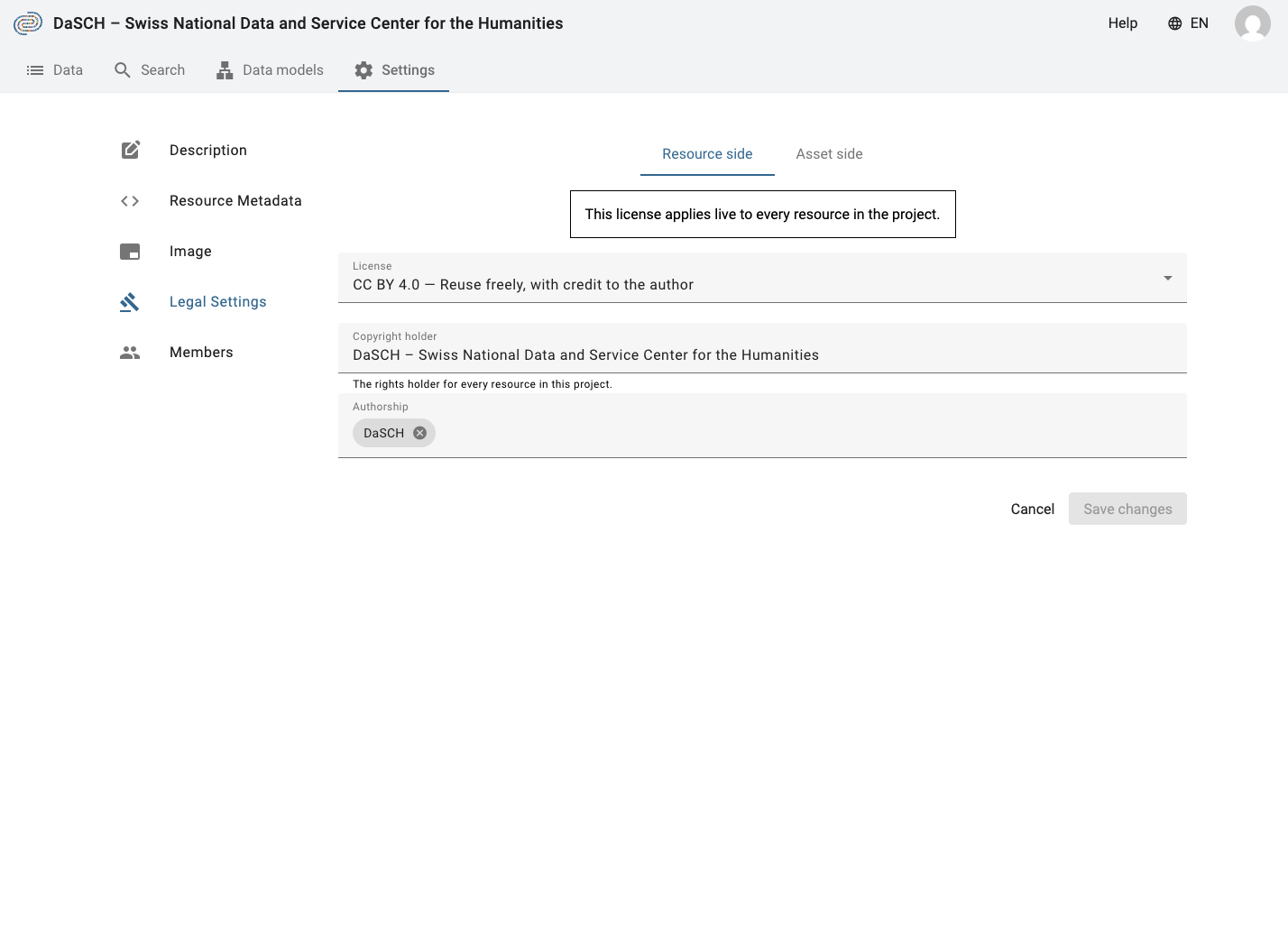Open the Data models tab
The image size is (1288, 928).
click(270, 70)
